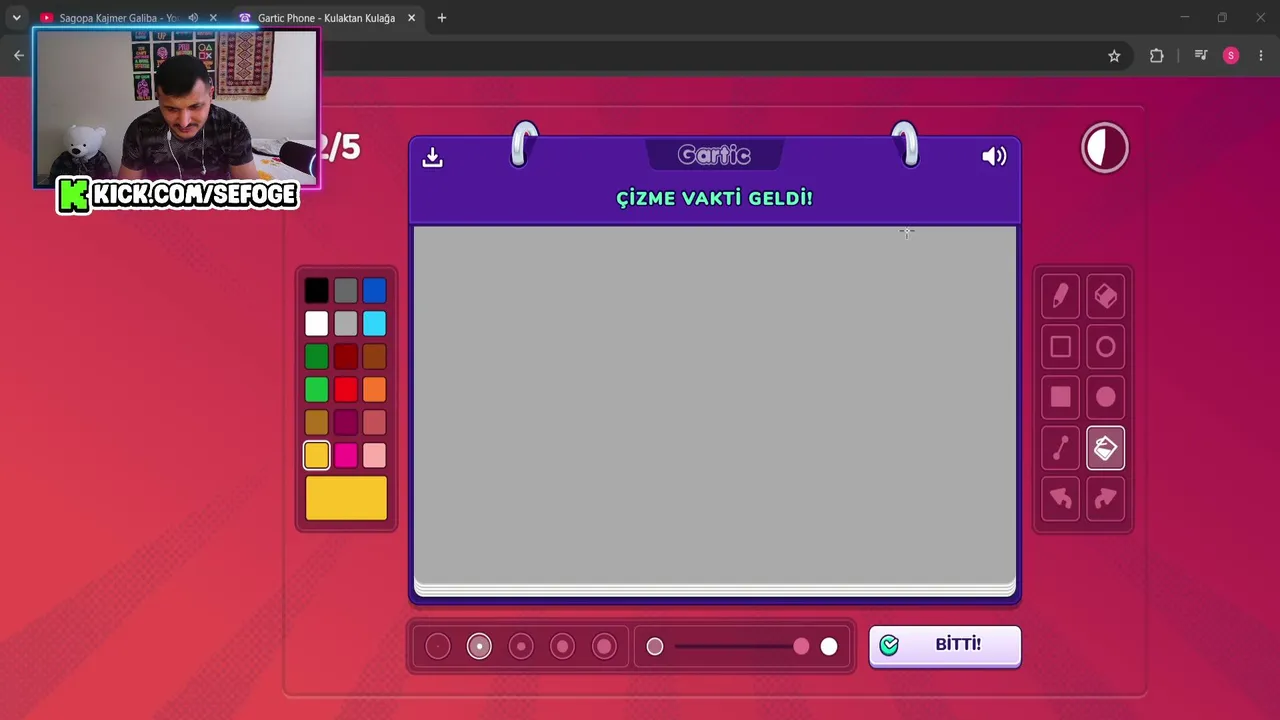Open the Chrome three-dot menu
This screenshot has height=720, width=1280.
pos(1261,56)
